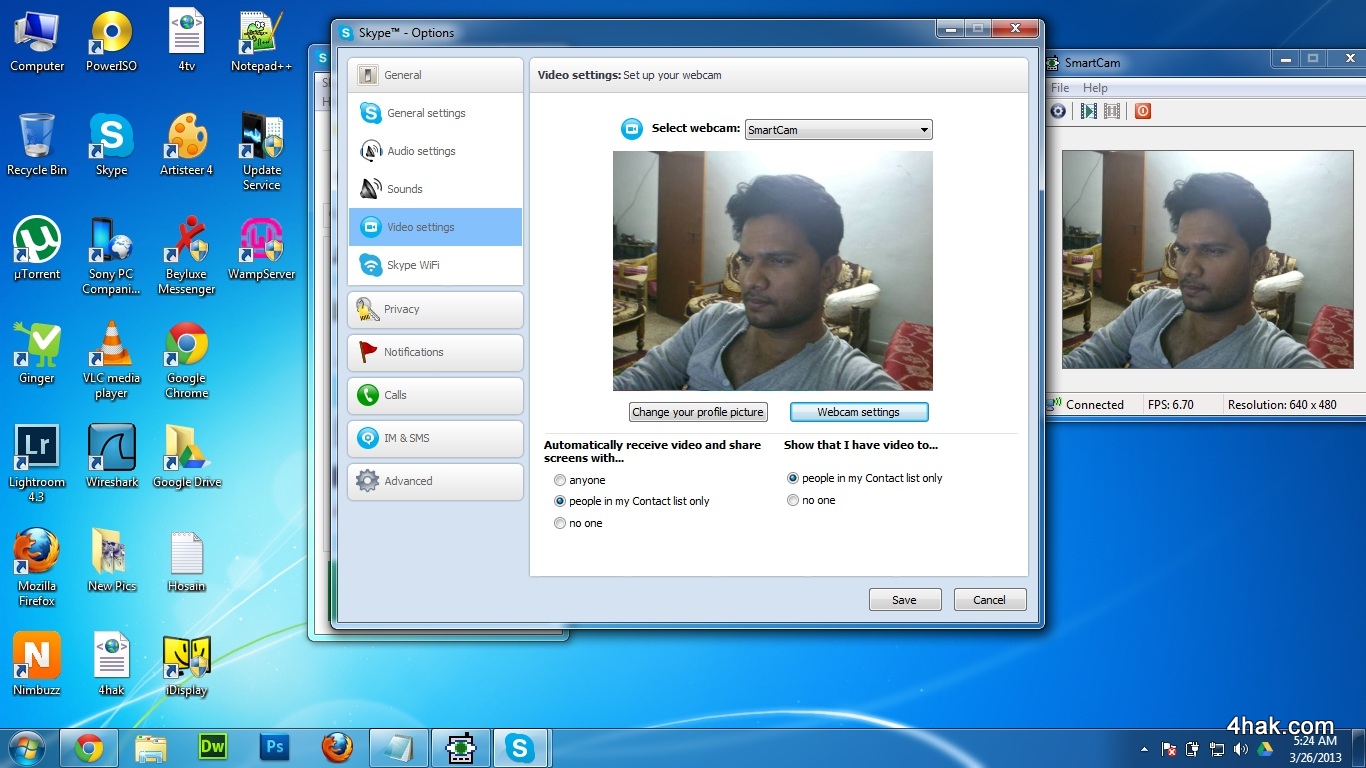Show hidden tray icons arrow
Image resolution: width=1366 pixels, height=768 pixels.
[1144, 749]
